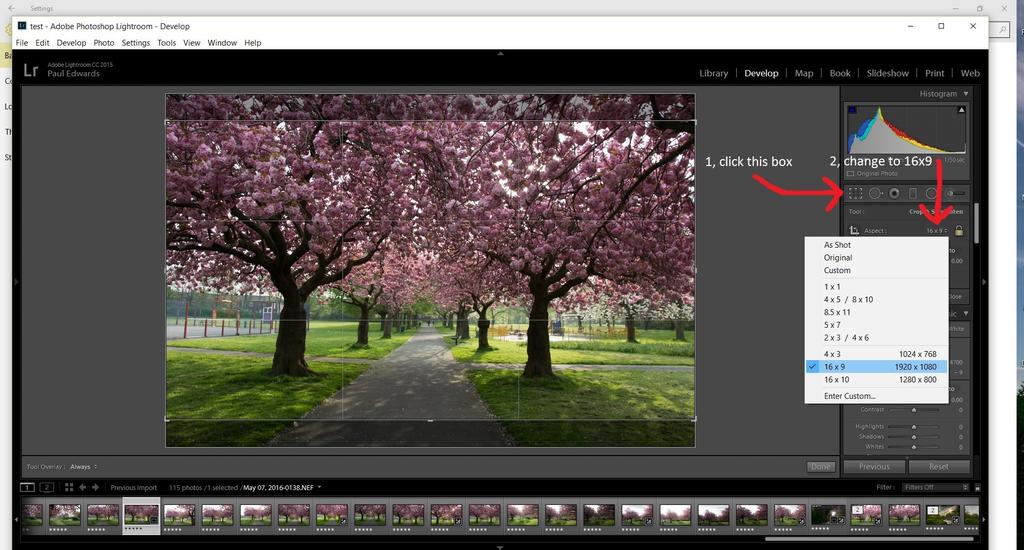1024x550 pixels.
Task: Click the Reset button
Action: (x=938, y=467)
